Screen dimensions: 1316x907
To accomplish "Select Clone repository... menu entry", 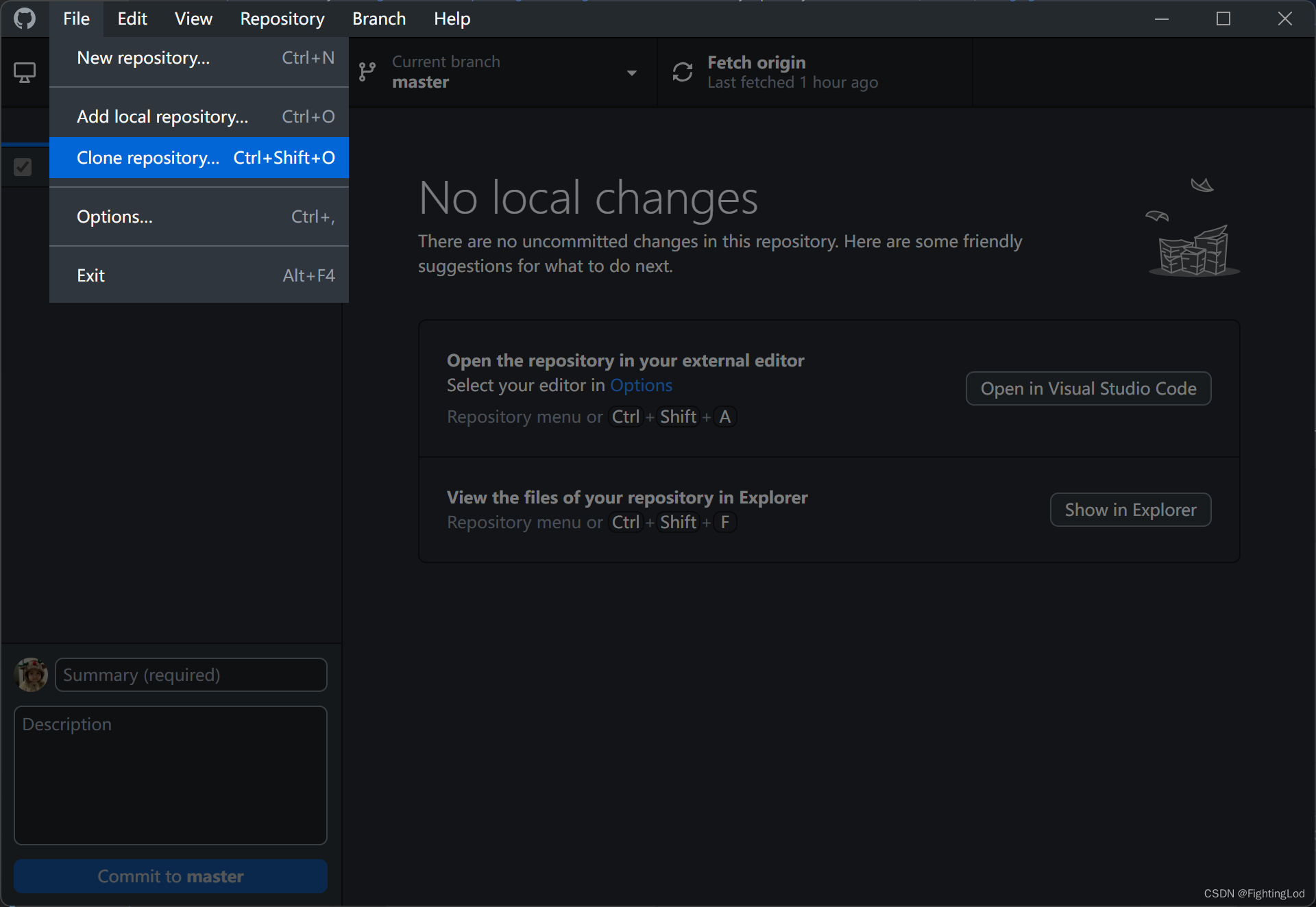I will pos(199,158).
